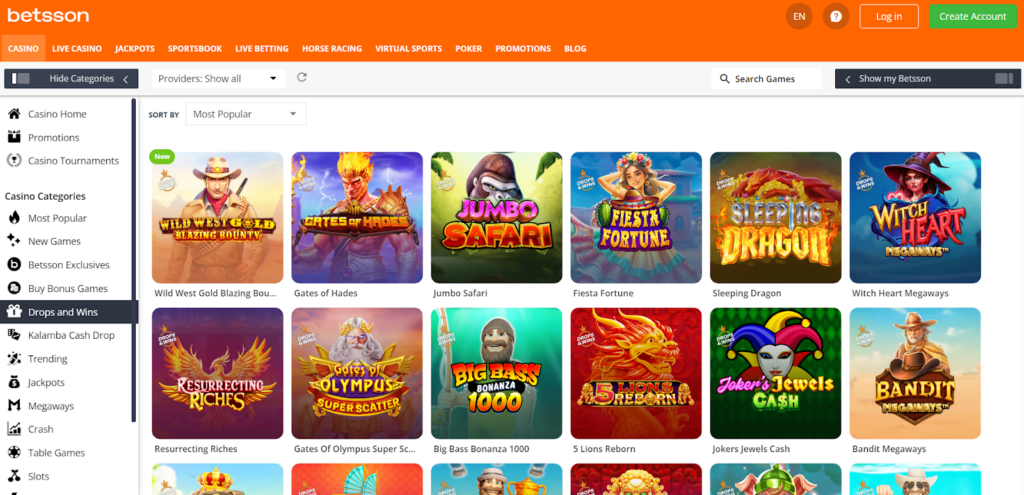
Task: Click the Crash chart icon in sidebar
Action: [14, 429]
